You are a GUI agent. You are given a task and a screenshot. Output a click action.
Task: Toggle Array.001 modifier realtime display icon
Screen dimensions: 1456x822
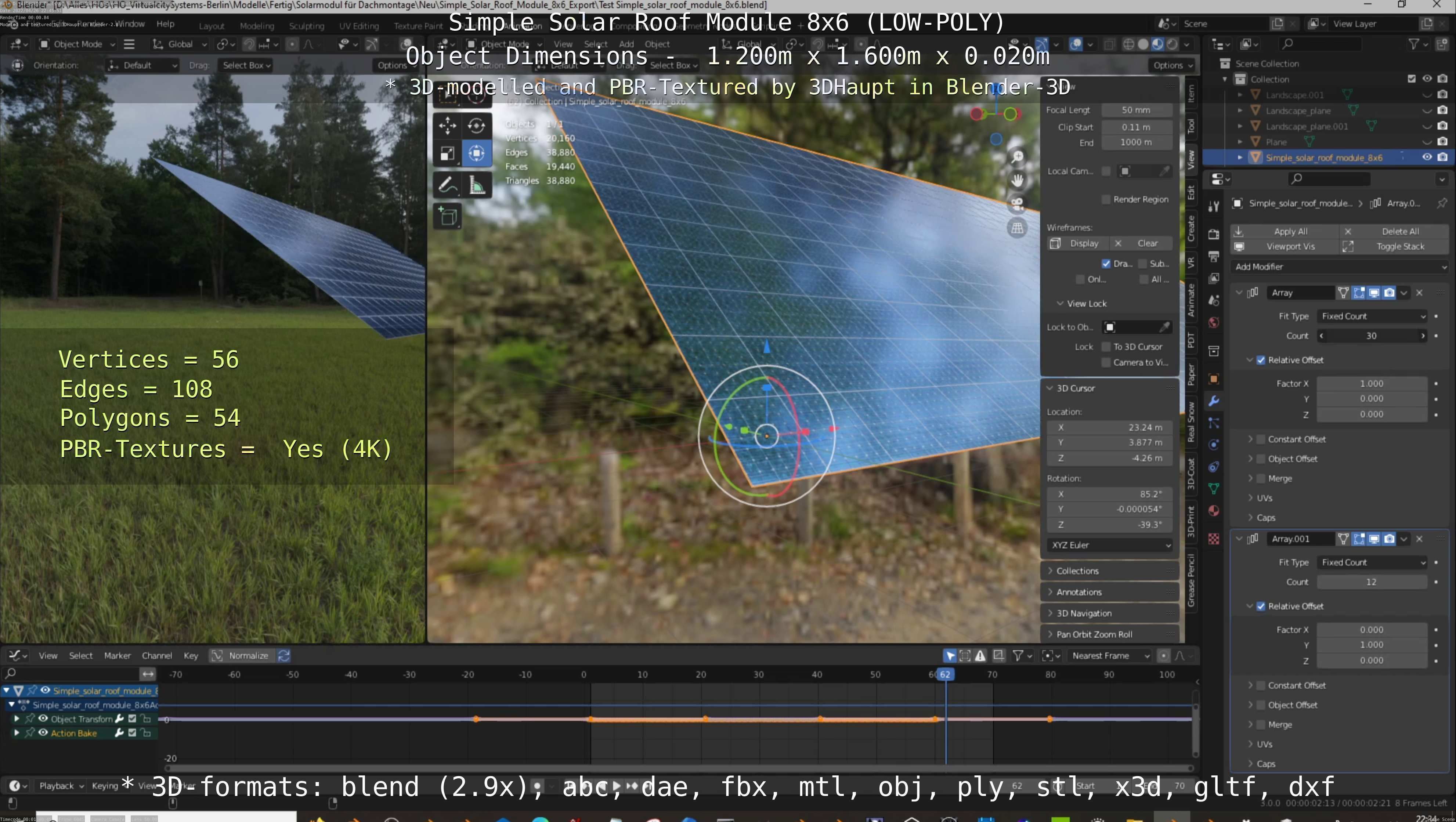[1374, 539]
